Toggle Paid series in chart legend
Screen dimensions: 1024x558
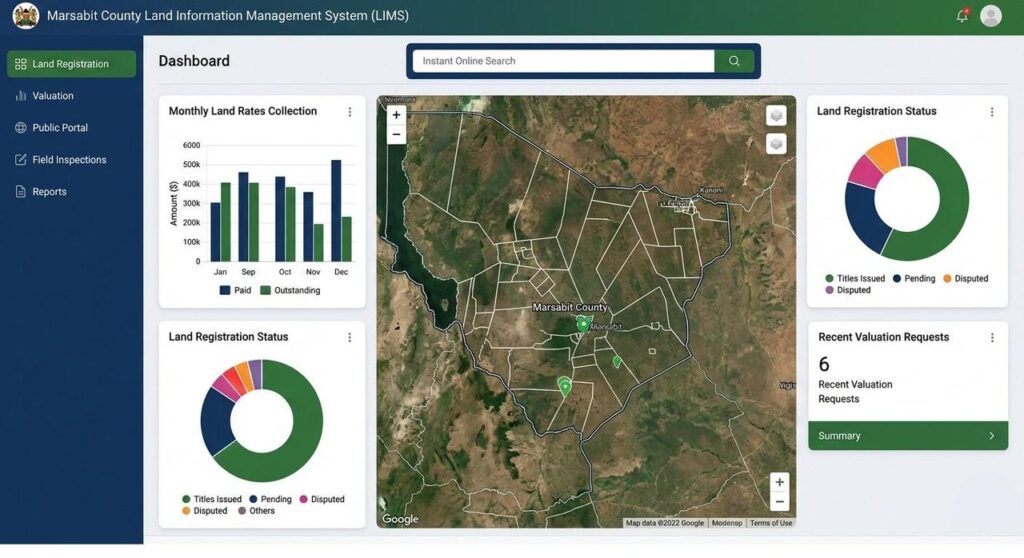(x=235, y=290)
